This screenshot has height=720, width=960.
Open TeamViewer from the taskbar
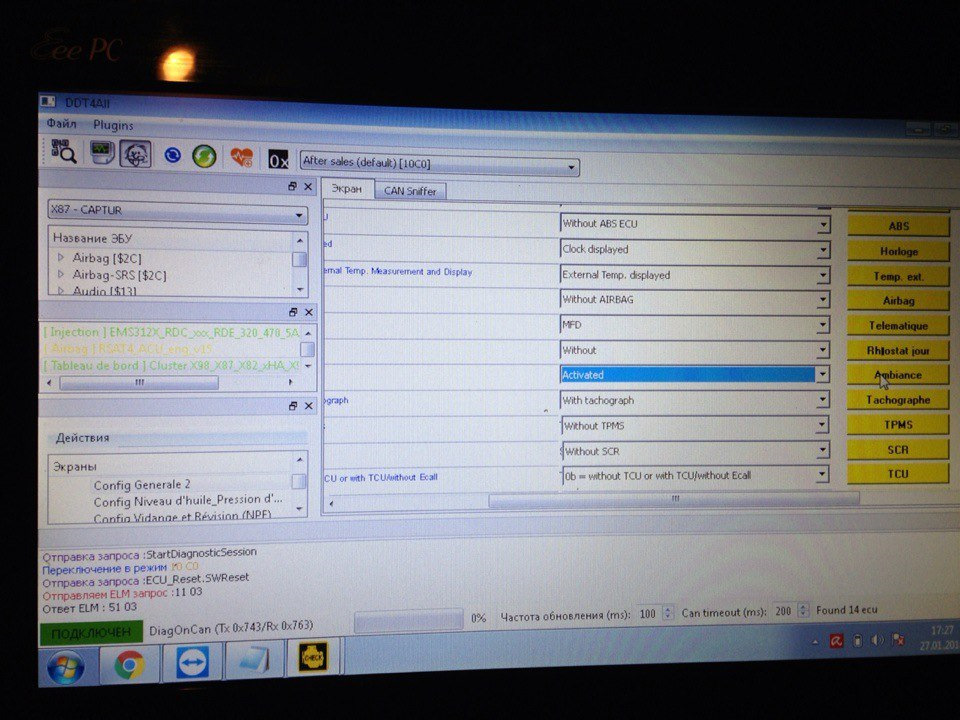[x=192, y=661]
